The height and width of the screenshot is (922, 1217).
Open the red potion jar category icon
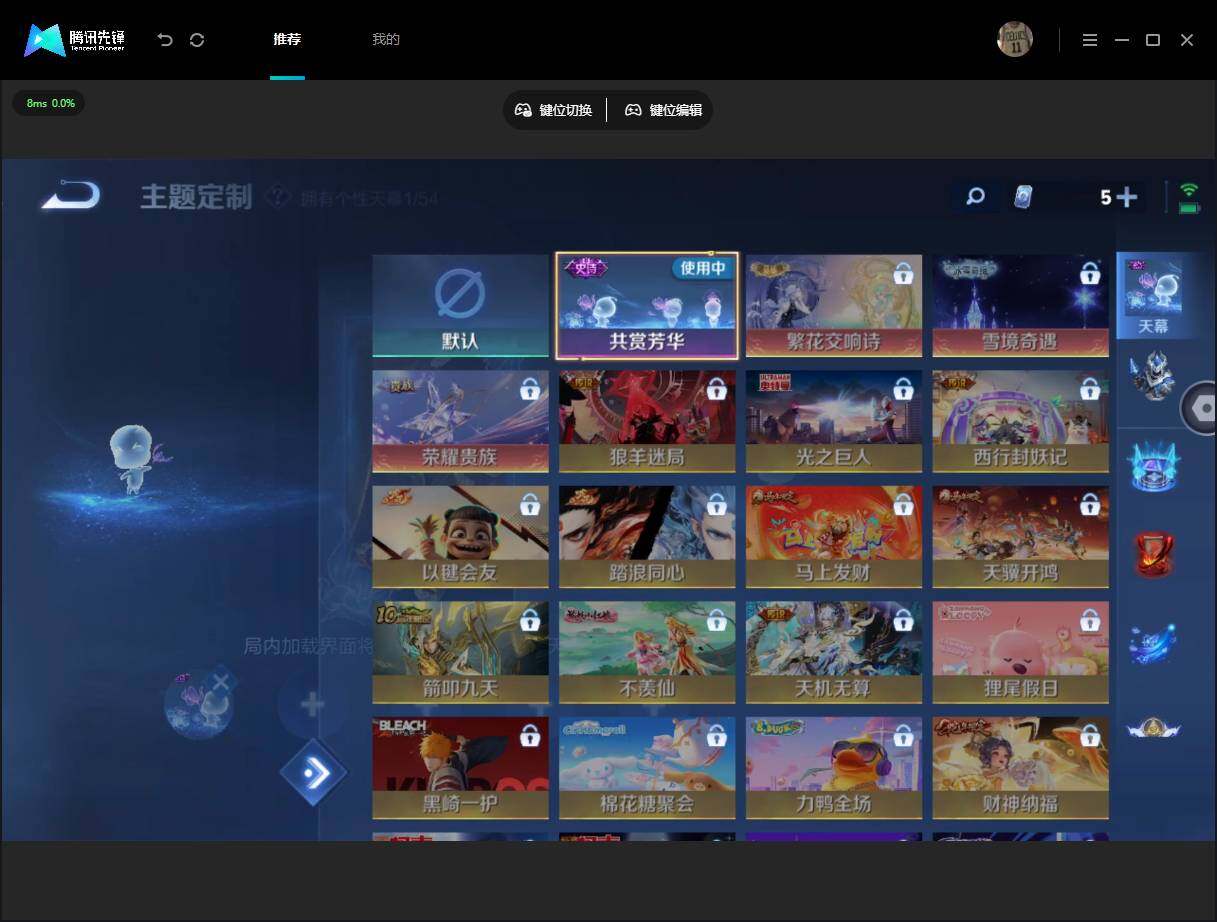[x=1153, y=555]
